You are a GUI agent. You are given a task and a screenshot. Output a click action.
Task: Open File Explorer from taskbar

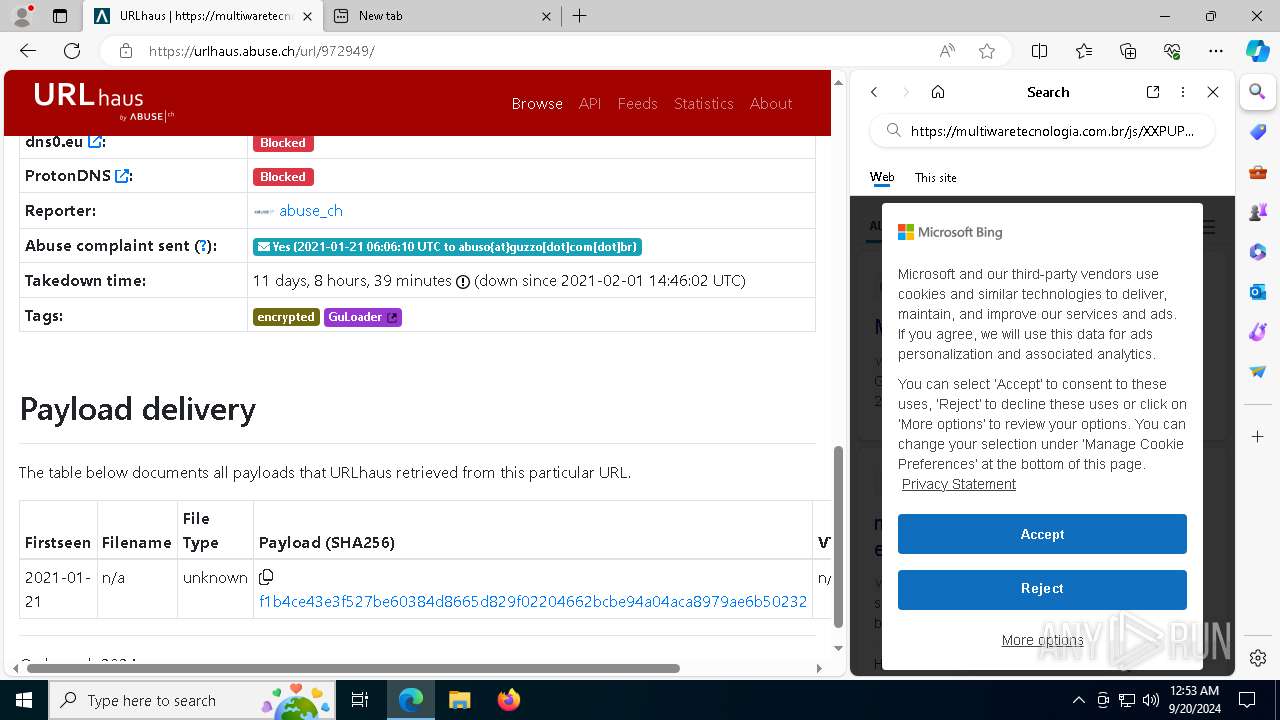point(459,700)
